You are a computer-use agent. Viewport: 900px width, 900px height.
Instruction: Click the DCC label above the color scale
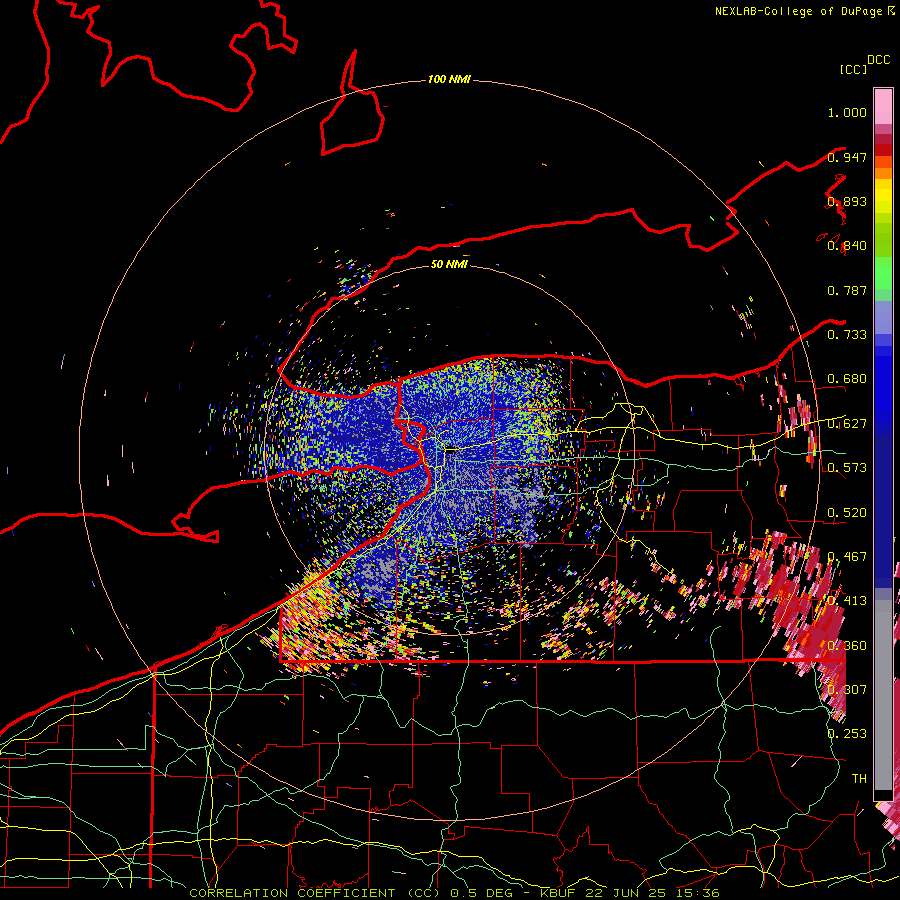(878, 60)
